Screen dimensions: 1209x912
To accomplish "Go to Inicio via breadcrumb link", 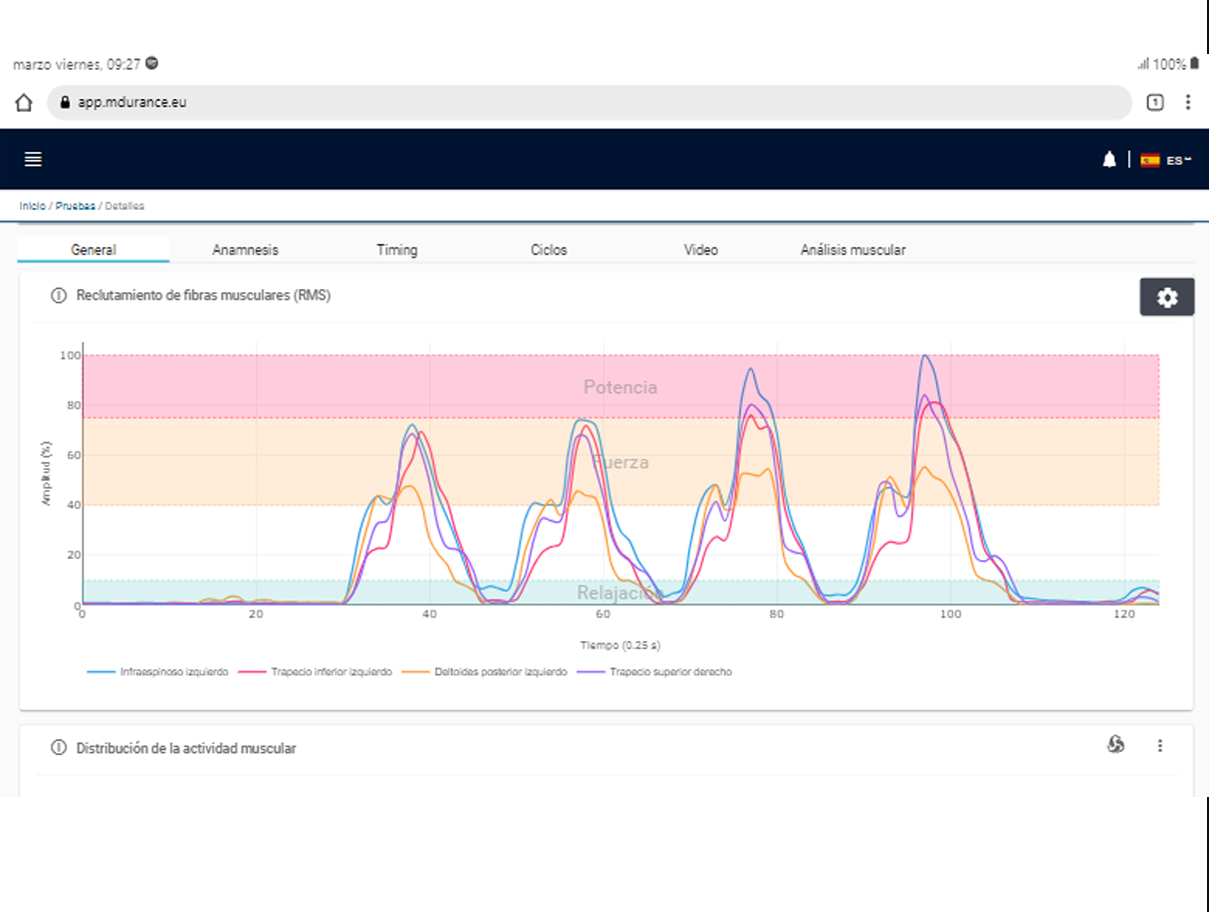I will pos(32,206).
